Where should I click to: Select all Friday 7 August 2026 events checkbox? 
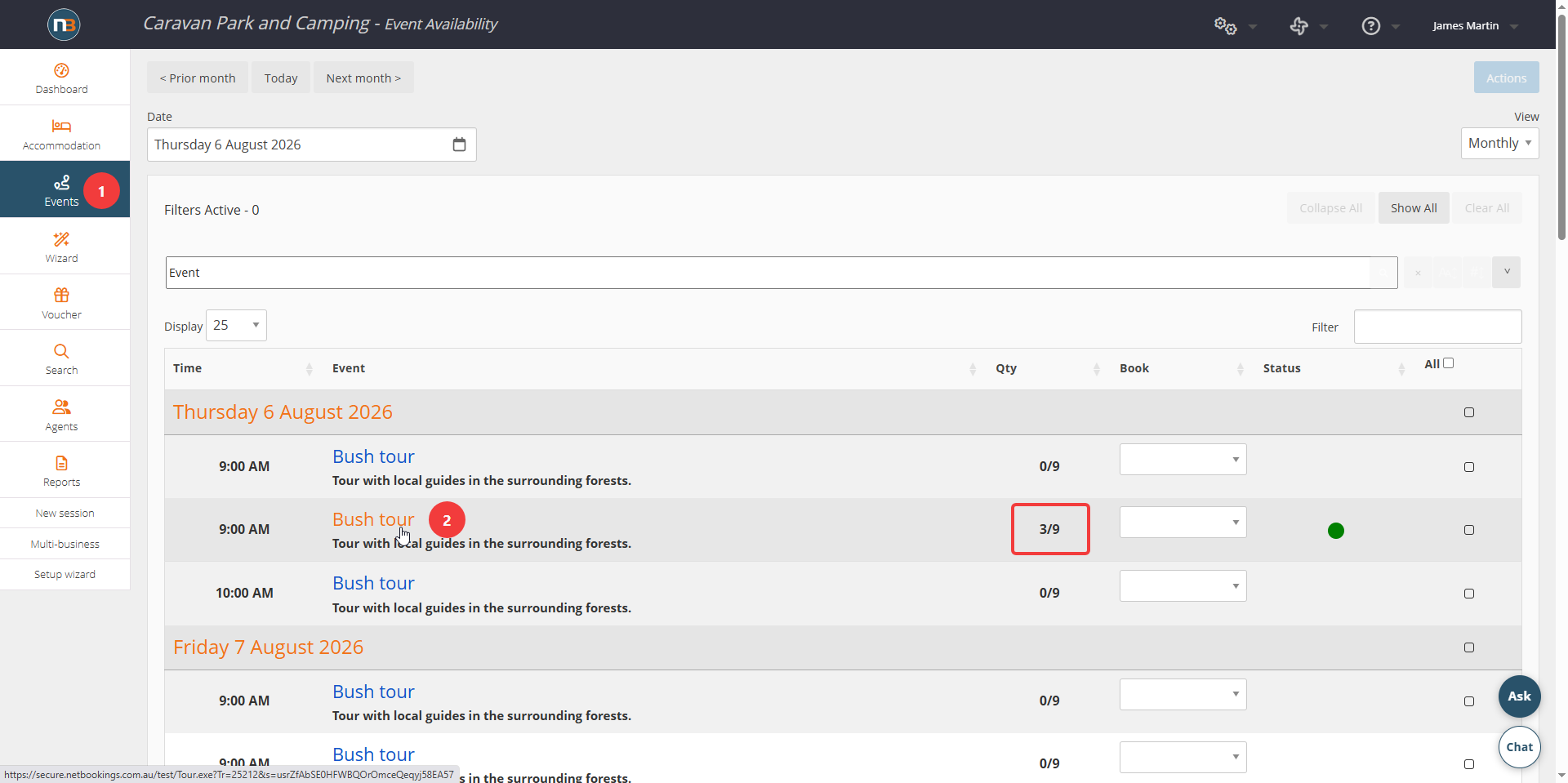tap(1469, 647)
